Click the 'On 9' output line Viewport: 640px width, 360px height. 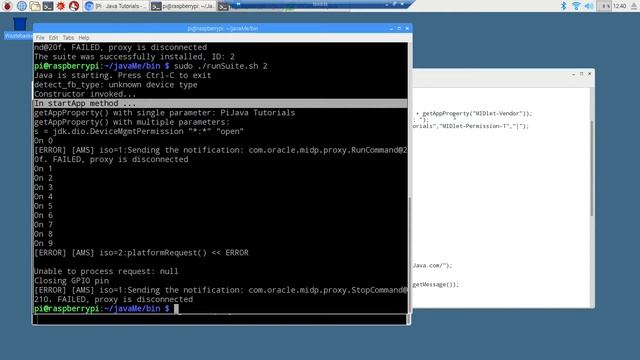tap(43, 243)
